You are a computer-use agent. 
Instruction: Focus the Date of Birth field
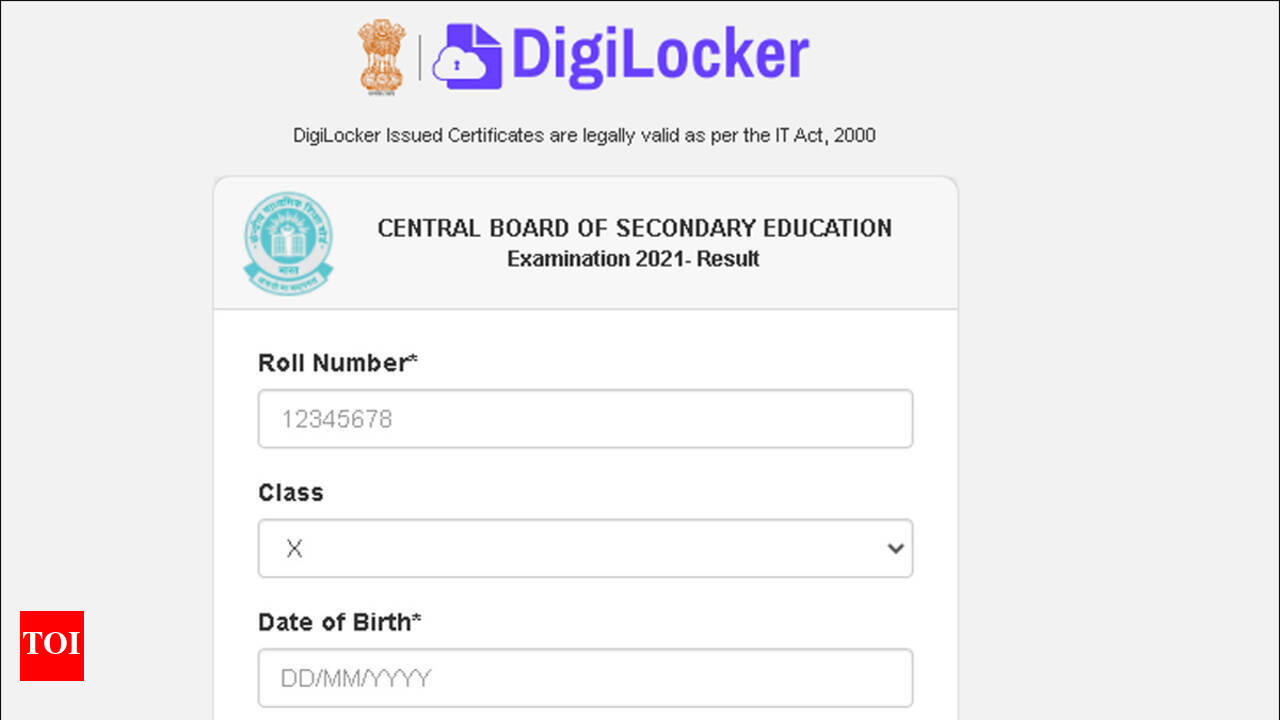tap(585, 678)
